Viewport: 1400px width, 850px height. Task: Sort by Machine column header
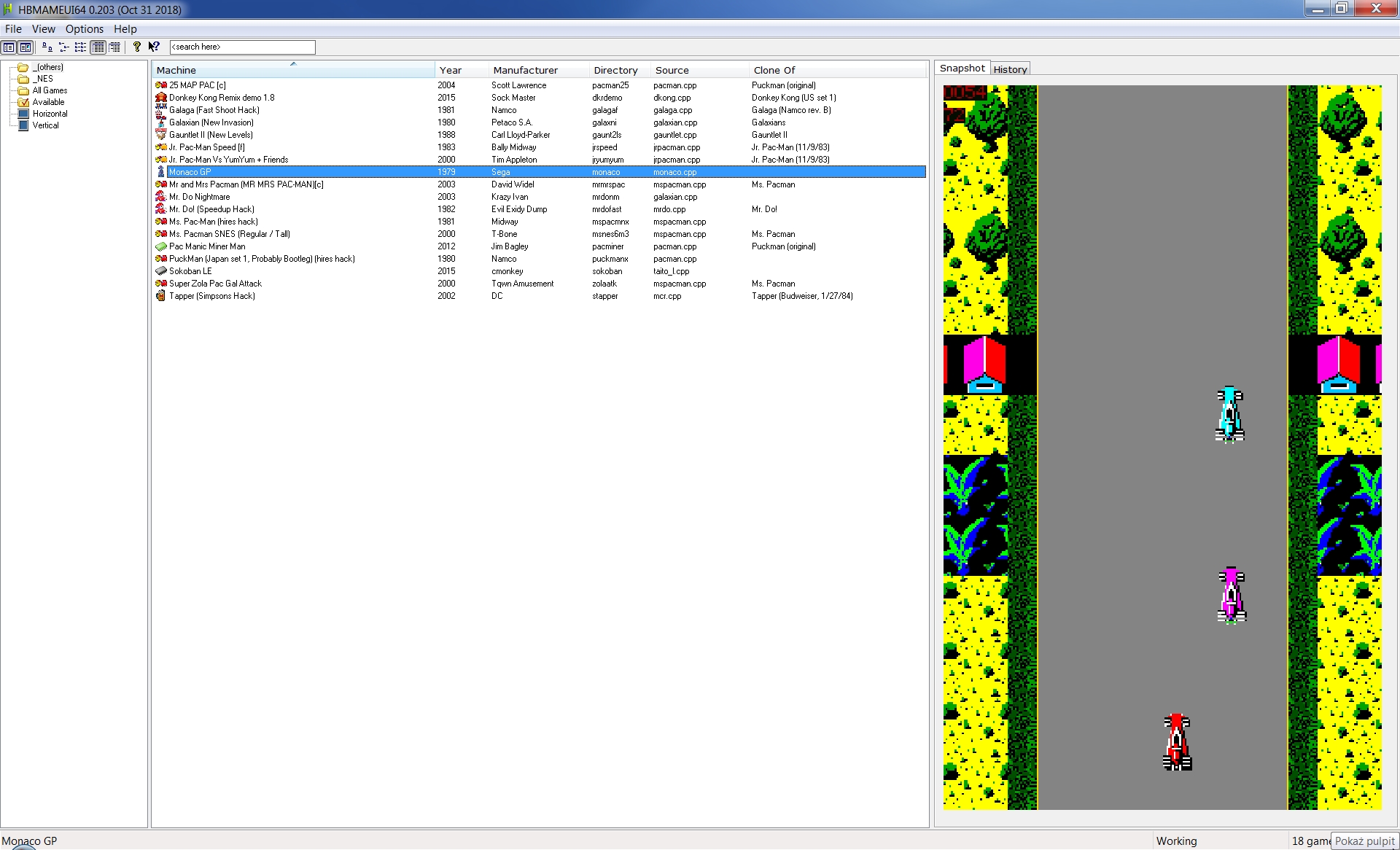[x=293, y=70]
